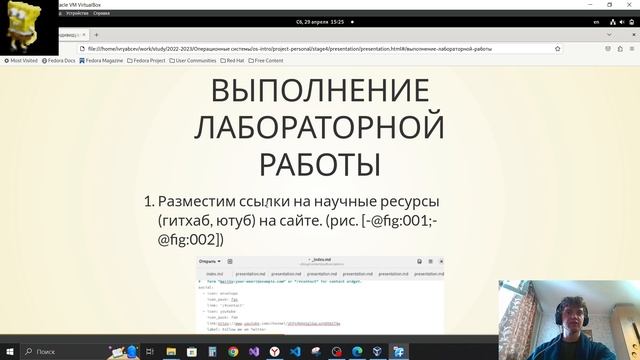Image resolution: width=640 pixels, height=360 pixels.
Task: Open the GNOME power status icon
Action: coord(631,22)
